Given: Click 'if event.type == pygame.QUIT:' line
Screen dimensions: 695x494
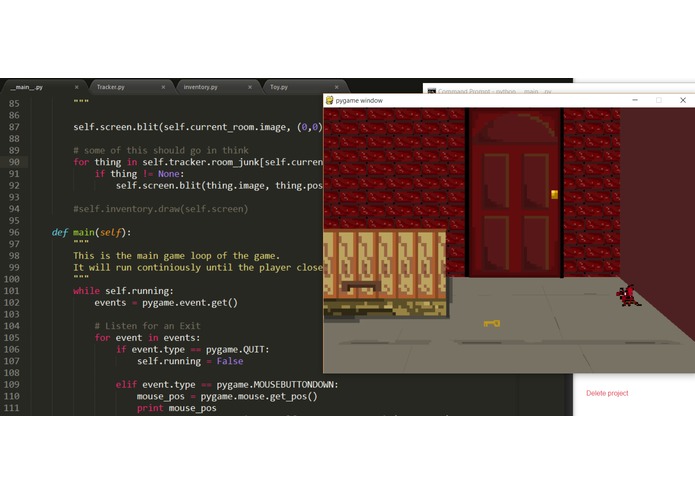Looking at the screenshot, I should (x=192, y=350).
